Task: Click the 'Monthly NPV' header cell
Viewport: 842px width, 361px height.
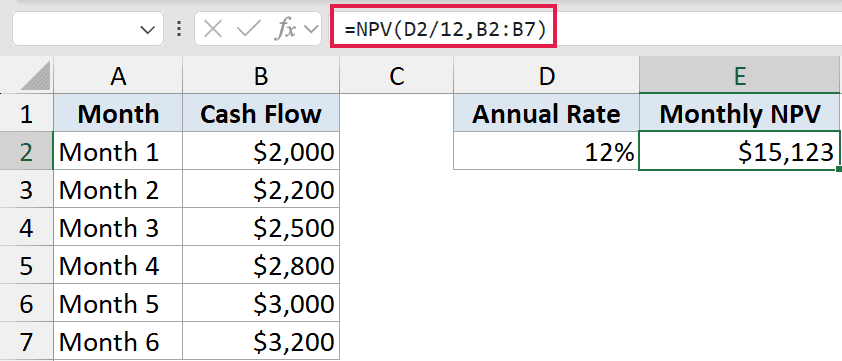Action: tap(740, 113)
